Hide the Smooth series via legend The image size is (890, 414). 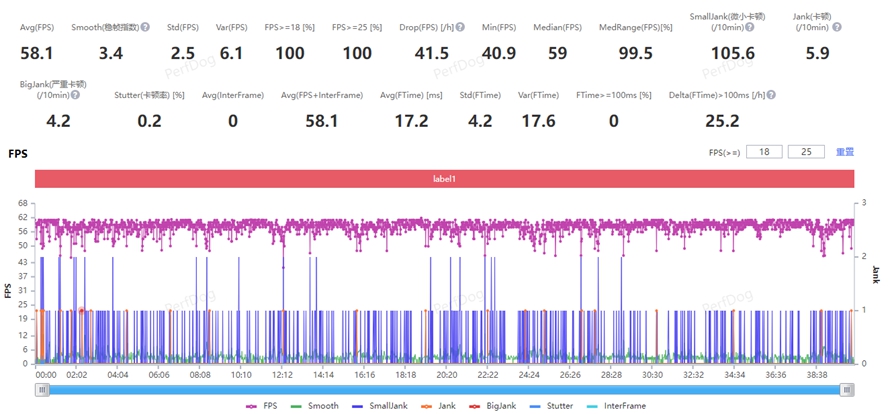[x=318, y=406]
